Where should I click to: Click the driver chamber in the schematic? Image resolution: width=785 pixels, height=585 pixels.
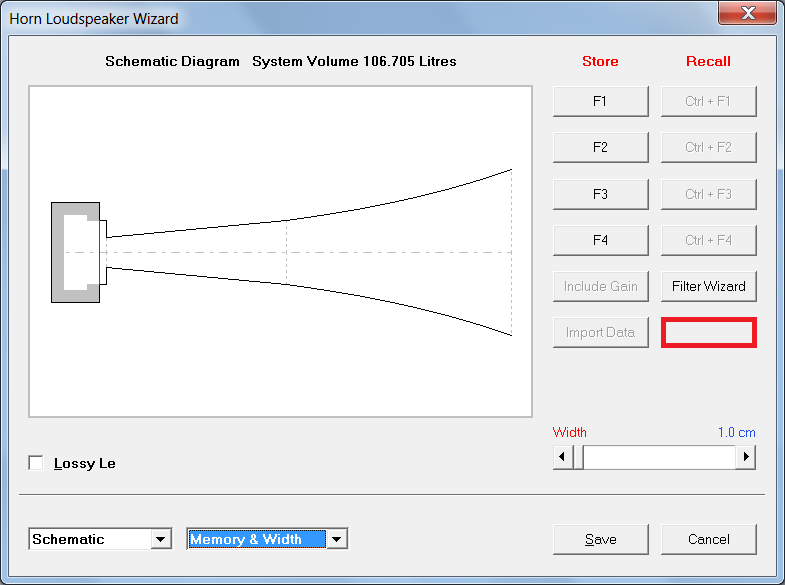(x=76, y=252)
